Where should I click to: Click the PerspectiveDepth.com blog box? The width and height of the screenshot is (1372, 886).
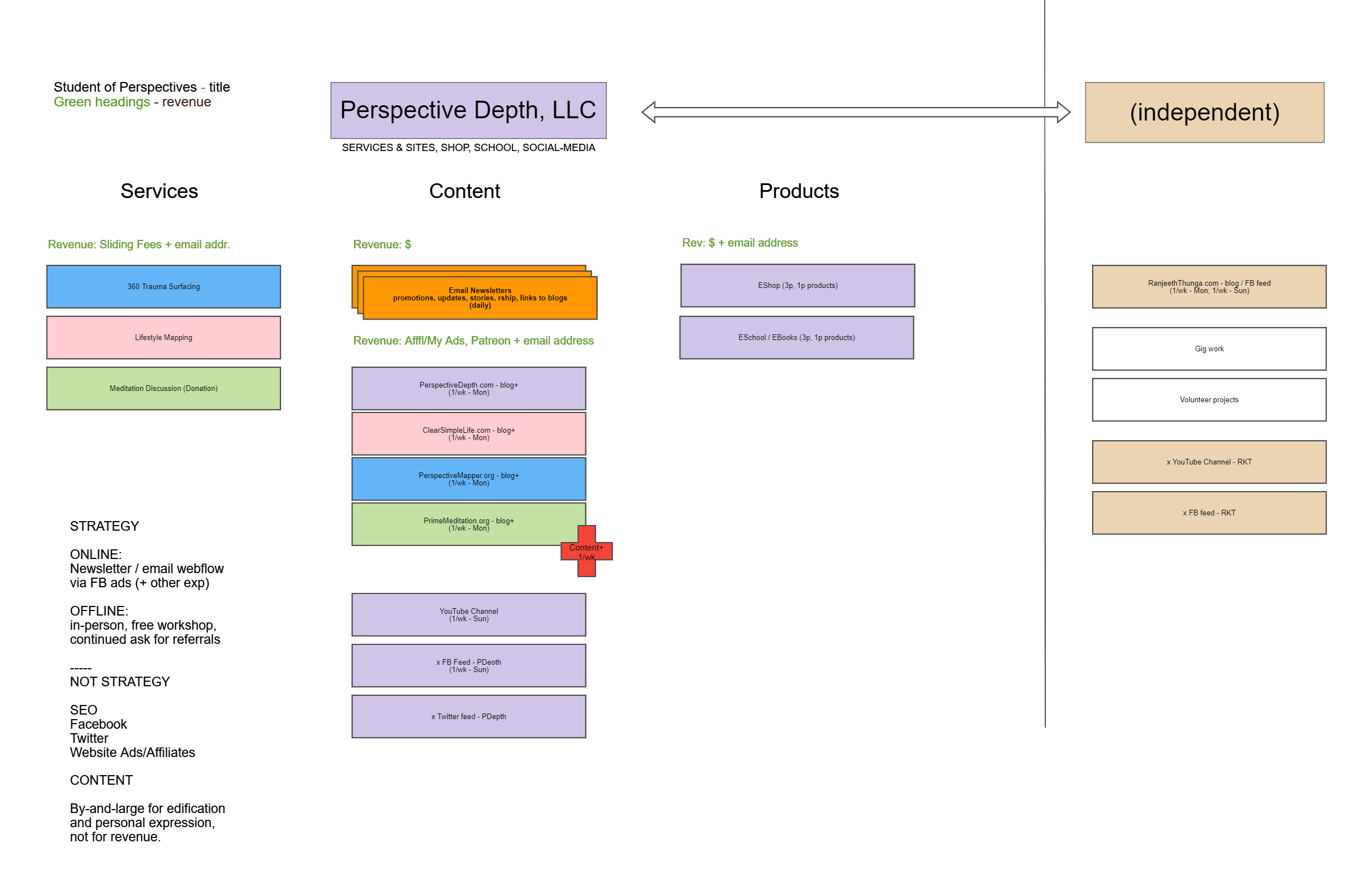[x=469, y=388]
